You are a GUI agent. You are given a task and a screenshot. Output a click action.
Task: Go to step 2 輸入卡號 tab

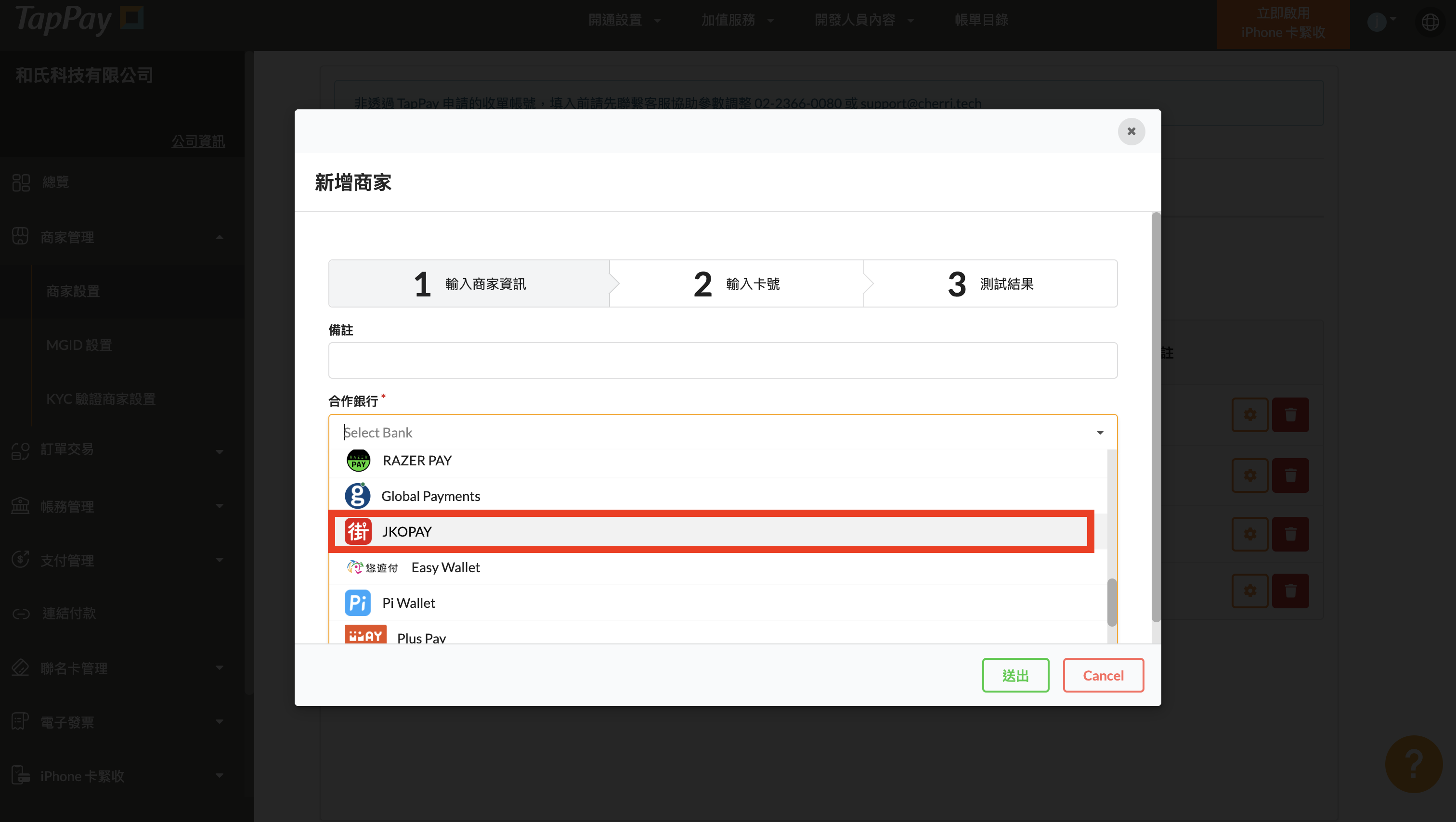(x=736, y=283)
